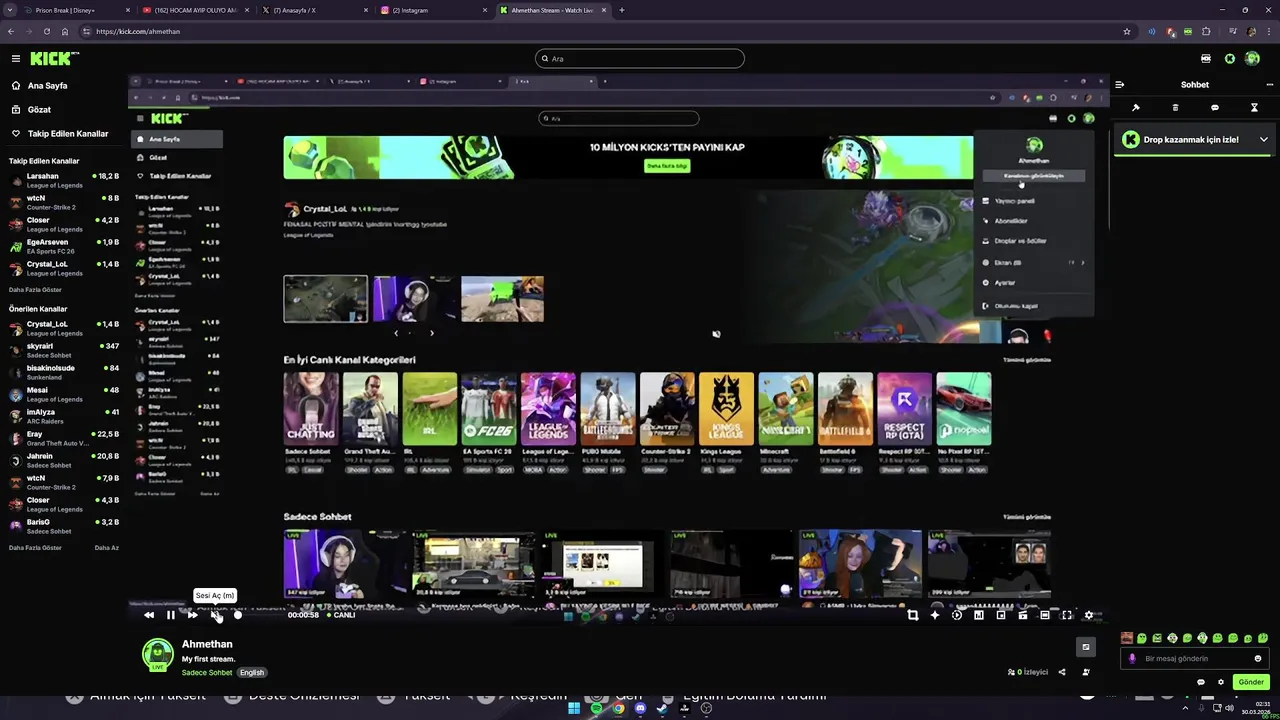Click the English language tag

click(x=252, y=673)
